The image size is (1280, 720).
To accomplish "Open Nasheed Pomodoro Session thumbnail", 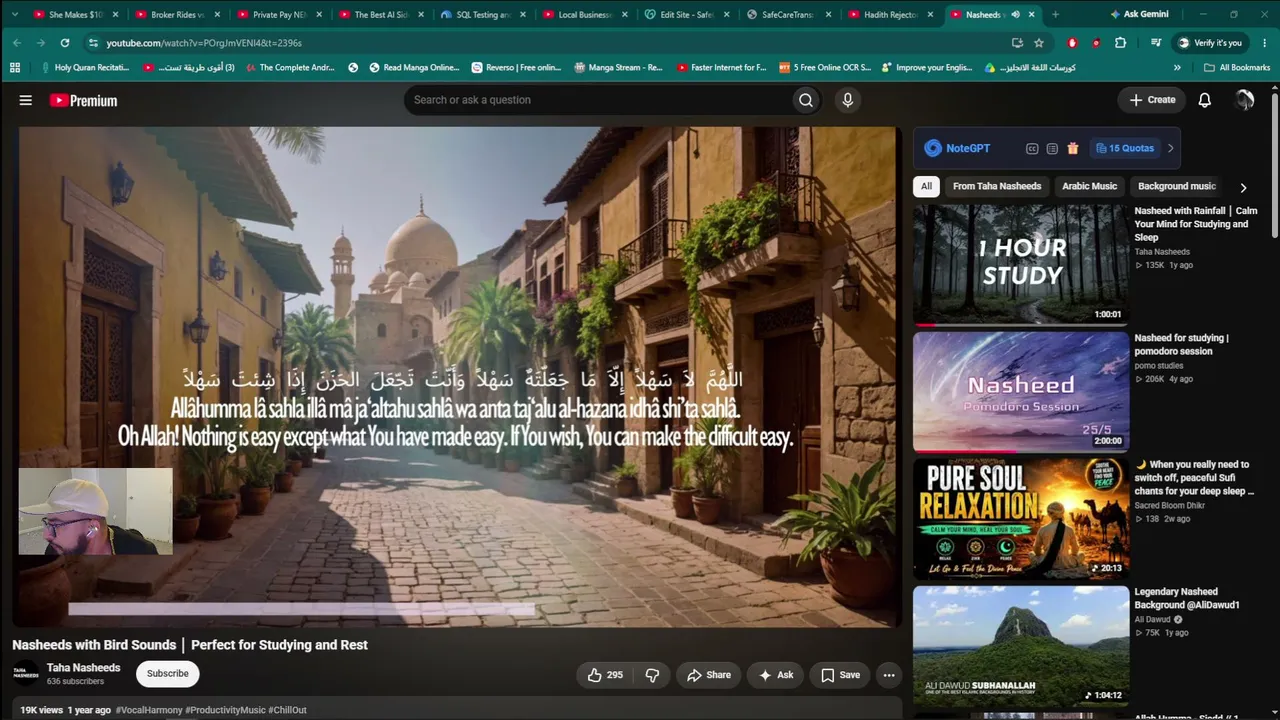I will tap(1021, 391).
